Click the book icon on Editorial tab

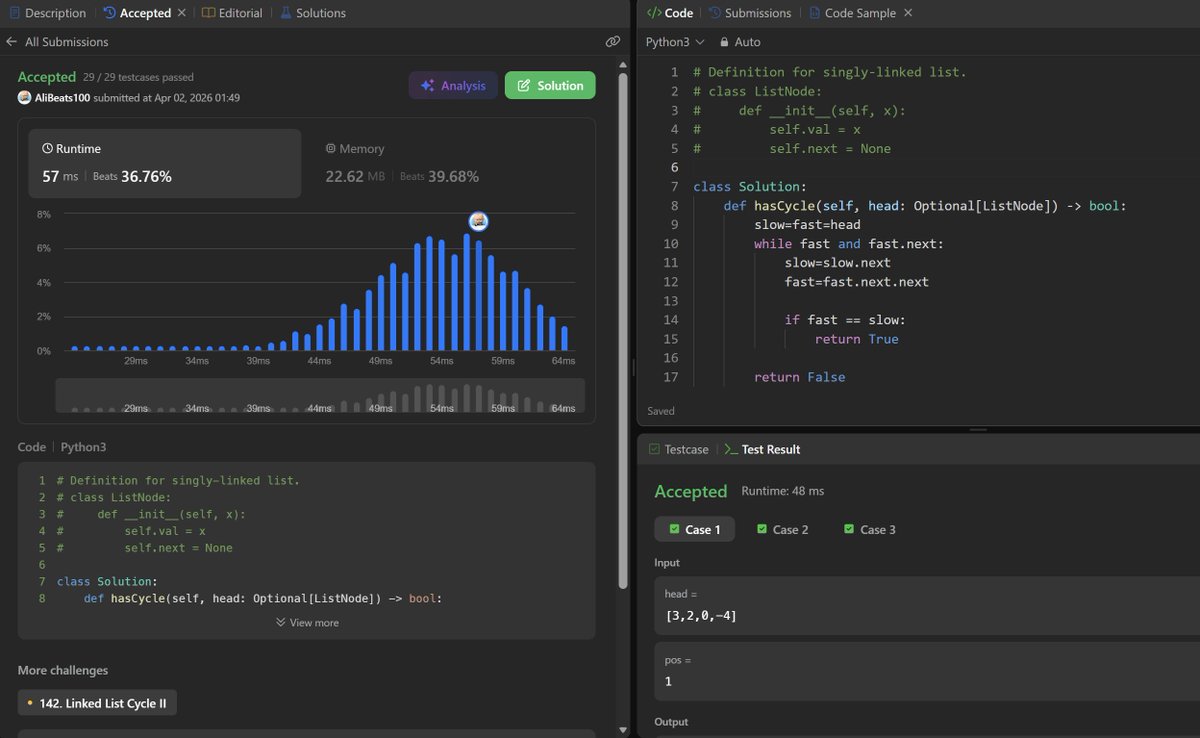click(x=208, y=13)
